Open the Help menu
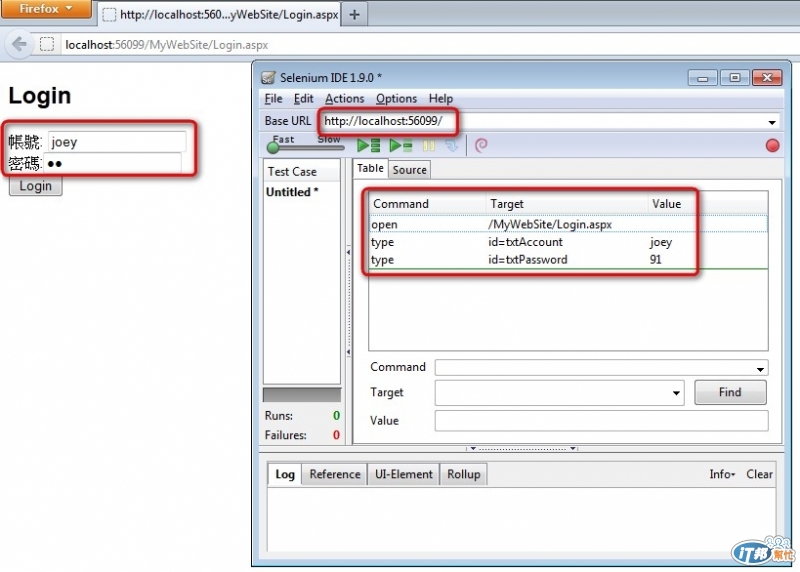 tap(441, 98)
